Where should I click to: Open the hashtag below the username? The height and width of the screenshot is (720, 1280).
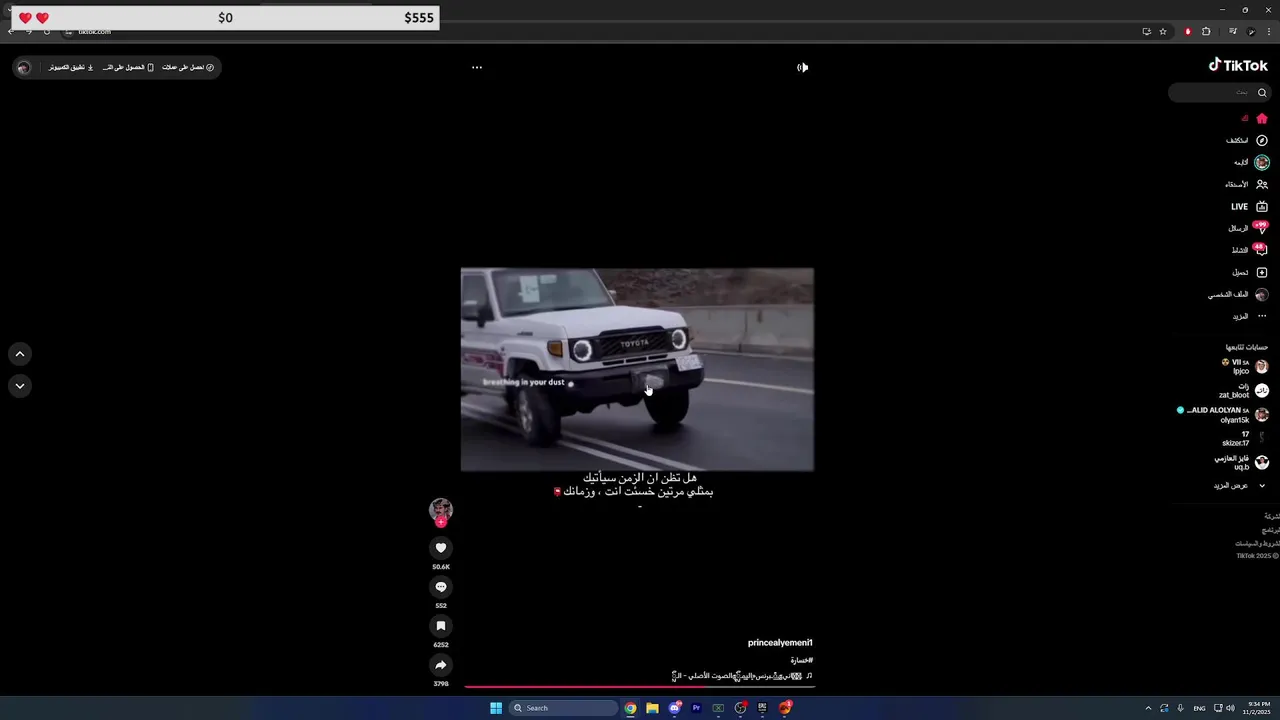click(802, 660)
